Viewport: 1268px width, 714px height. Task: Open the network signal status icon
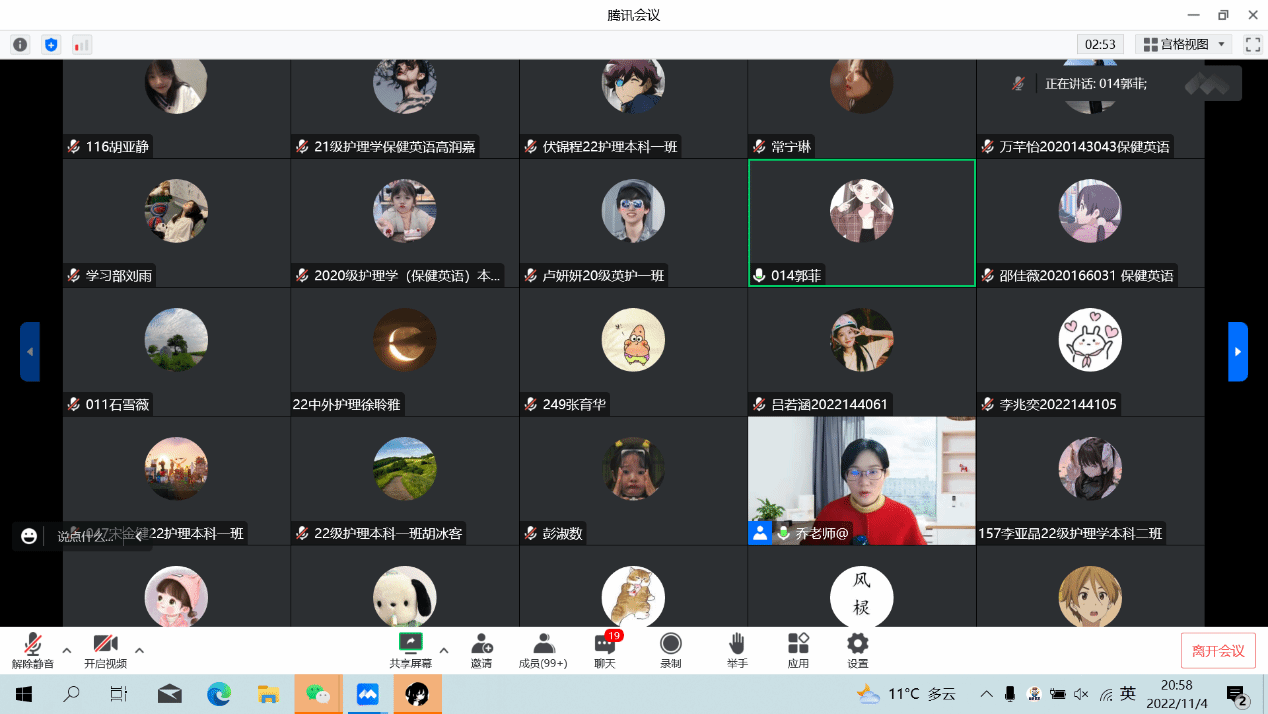(x=81, y=44)
